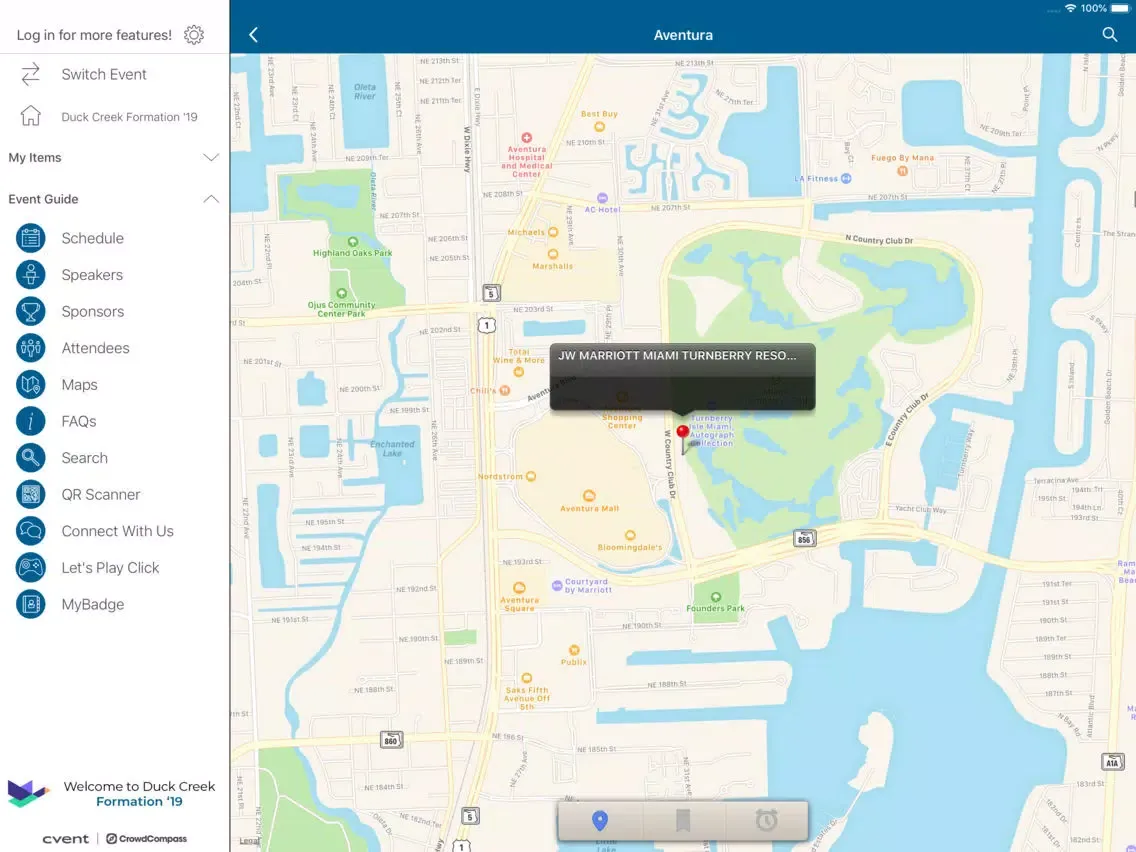This screenshot has height=852, width=1136.
Task: Open the Schedule calendar icon
Action: (30, 238)
